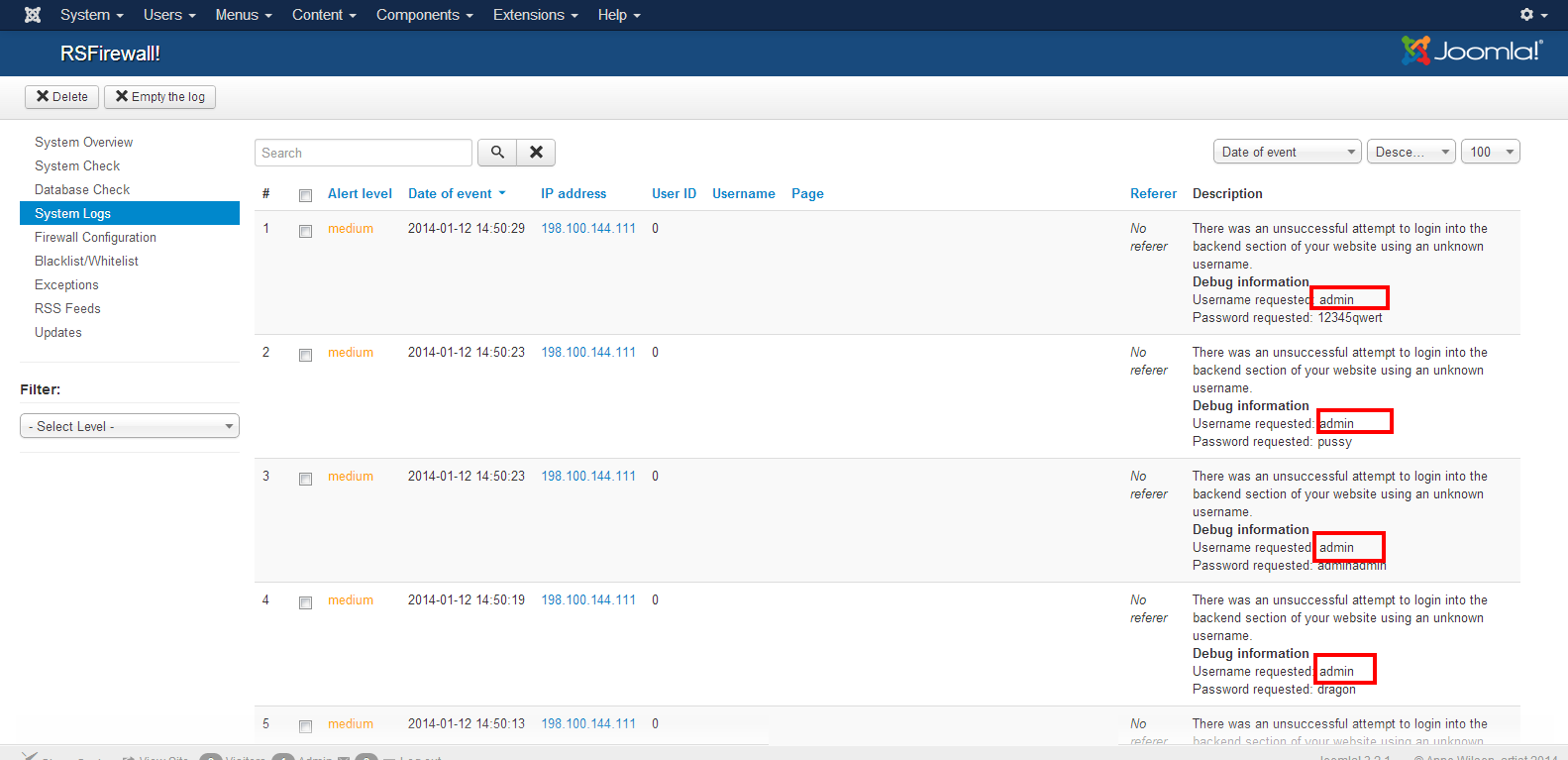Click Empty the log button
The width and height of the screenshot is (1568, 760).
pyautogui.click(x=159, y=97)
